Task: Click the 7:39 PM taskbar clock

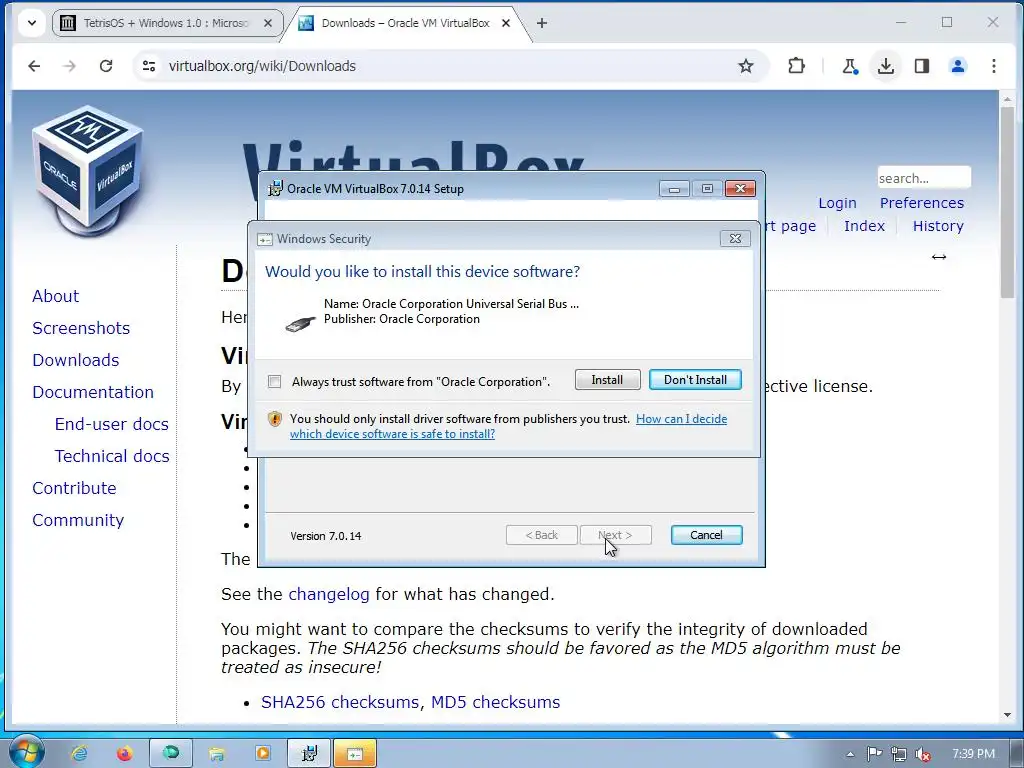Action: [x=973, y=754]
